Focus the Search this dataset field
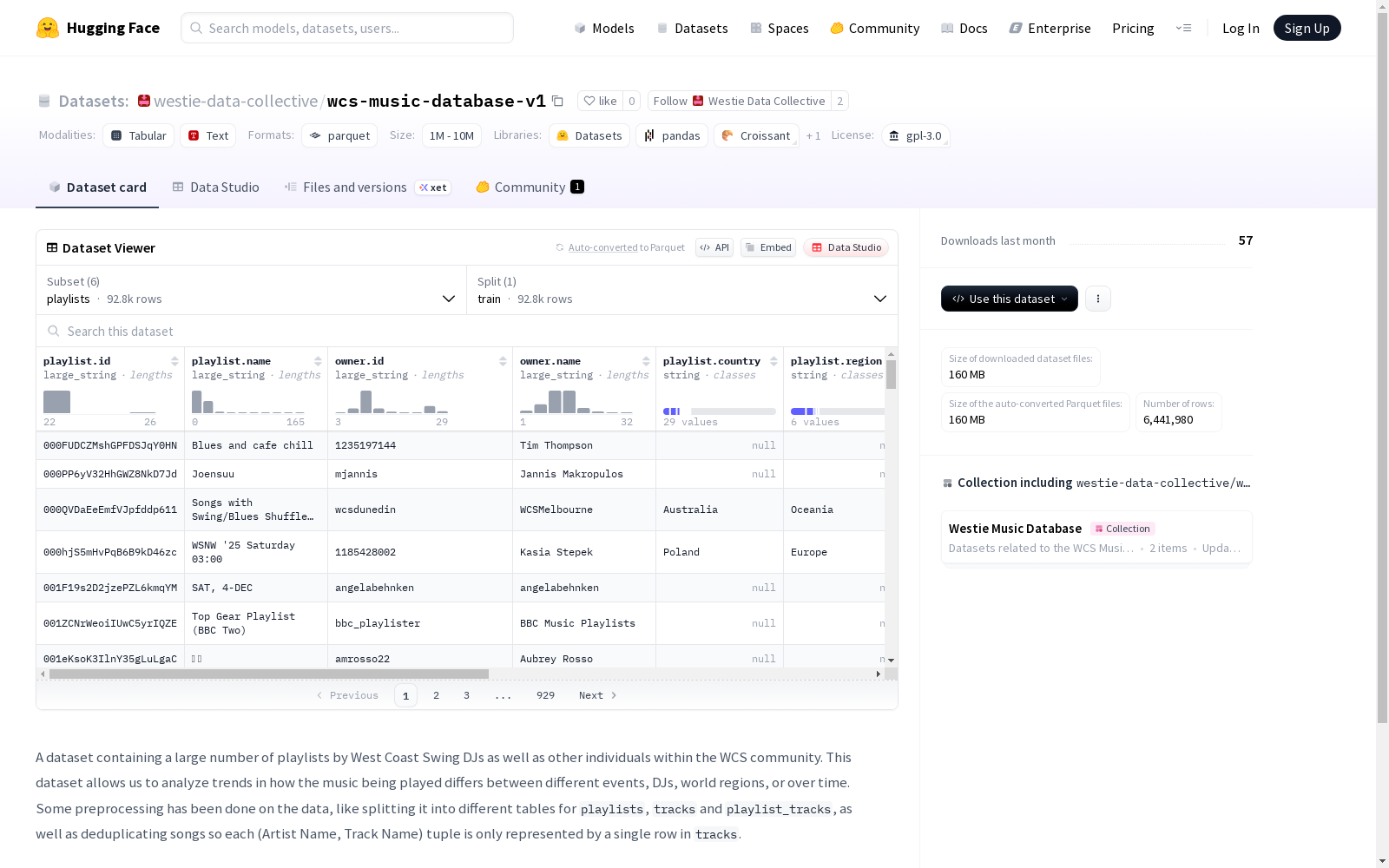Screen dimensions: 1389x868 467,331
